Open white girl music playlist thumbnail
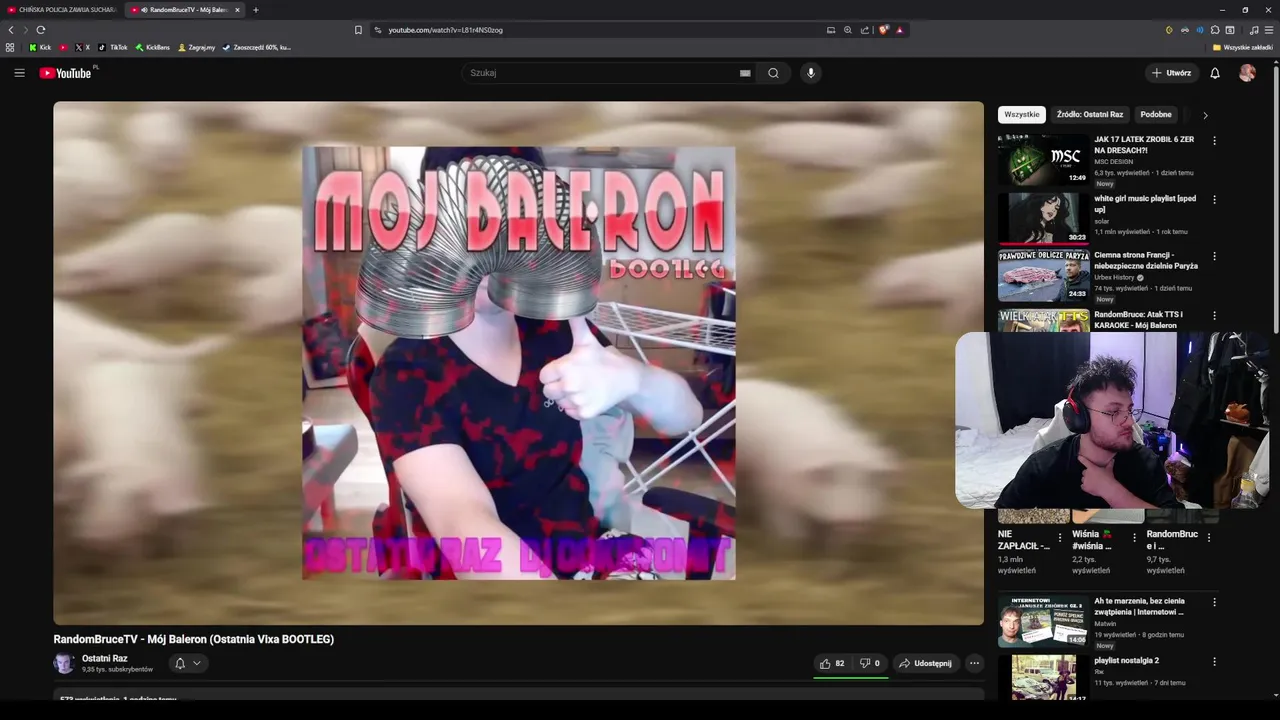The height and width of the screenshot is (720, 1280). click(x=1043, y=219)
